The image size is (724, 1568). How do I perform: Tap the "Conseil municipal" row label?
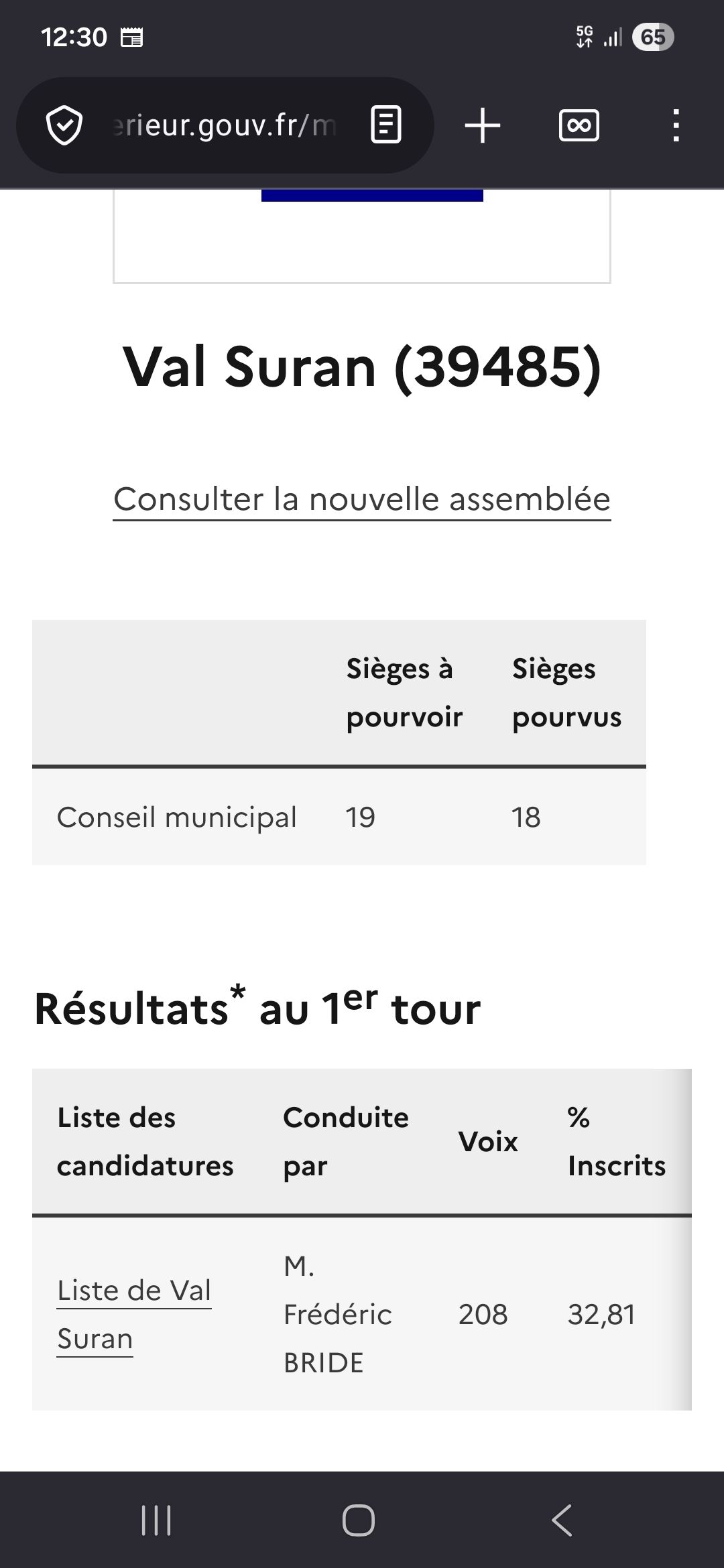click(x=177, y=817)
